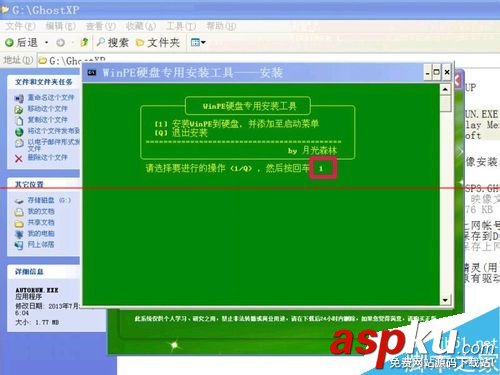Open the 编辑(E) menu in Explorer
The image size is (500, 375).
coord(61,26)
